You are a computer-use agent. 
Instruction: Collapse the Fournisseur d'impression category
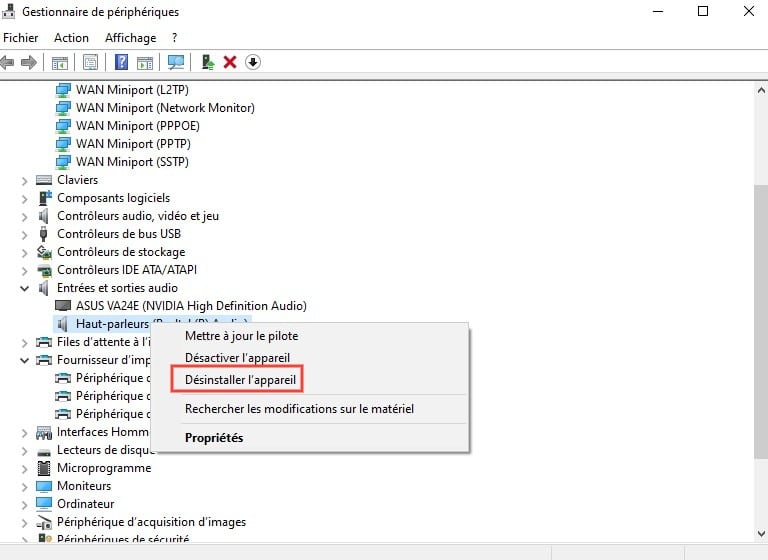pyautogui.click(x=24, y=360)
